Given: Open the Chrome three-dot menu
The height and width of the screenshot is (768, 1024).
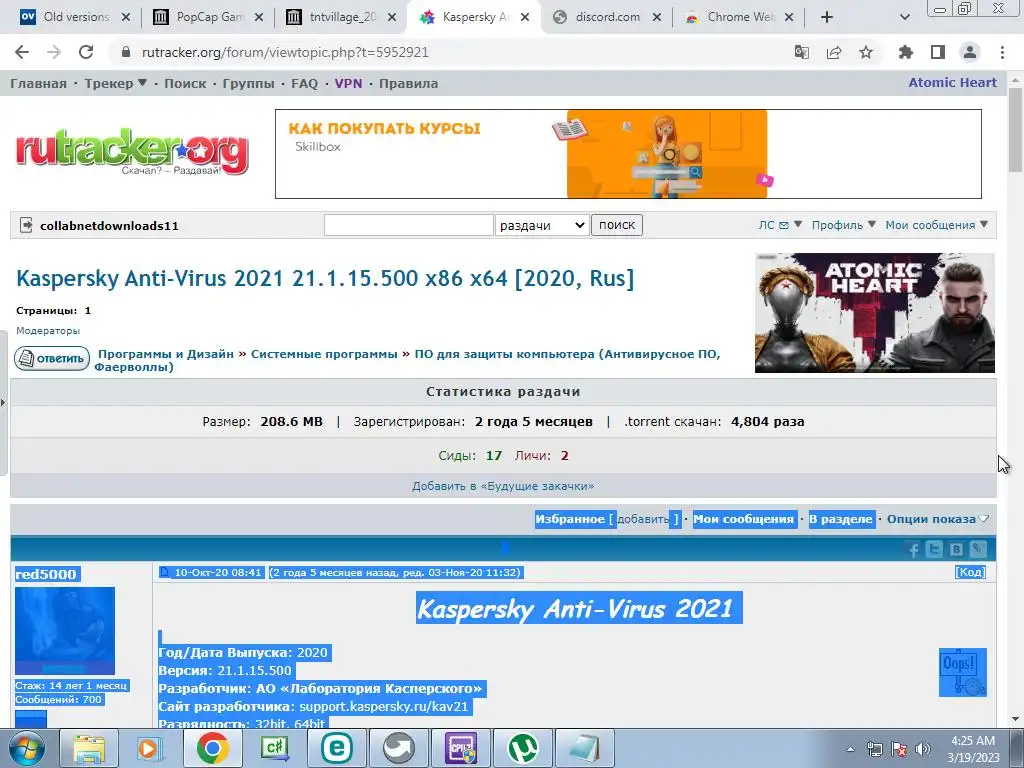Looking at the screenshot, I should point(1002,52).
